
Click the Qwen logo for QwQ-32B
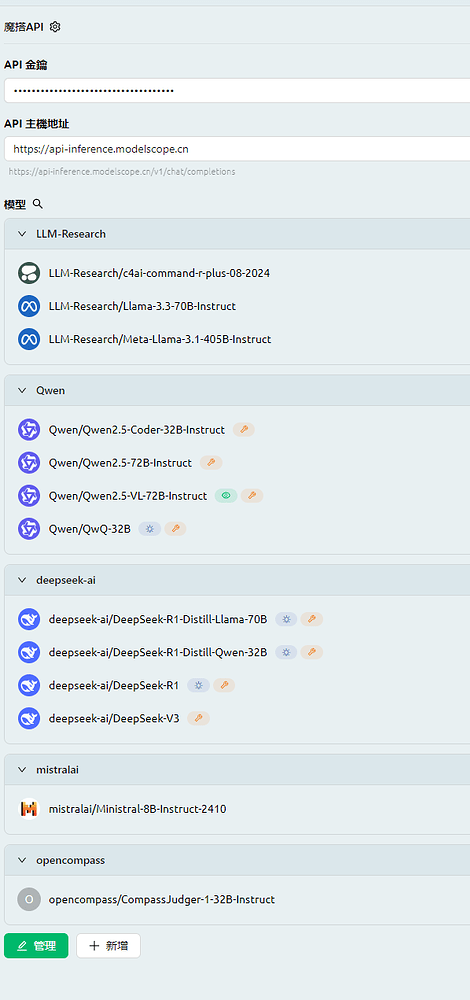29,529
